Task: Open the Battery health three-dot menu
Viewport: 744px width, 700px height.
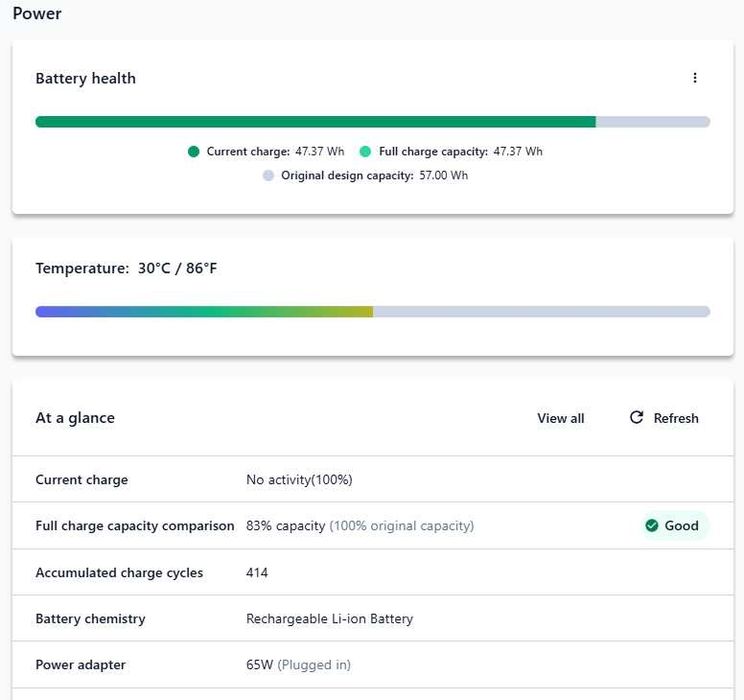Action: 695,78
